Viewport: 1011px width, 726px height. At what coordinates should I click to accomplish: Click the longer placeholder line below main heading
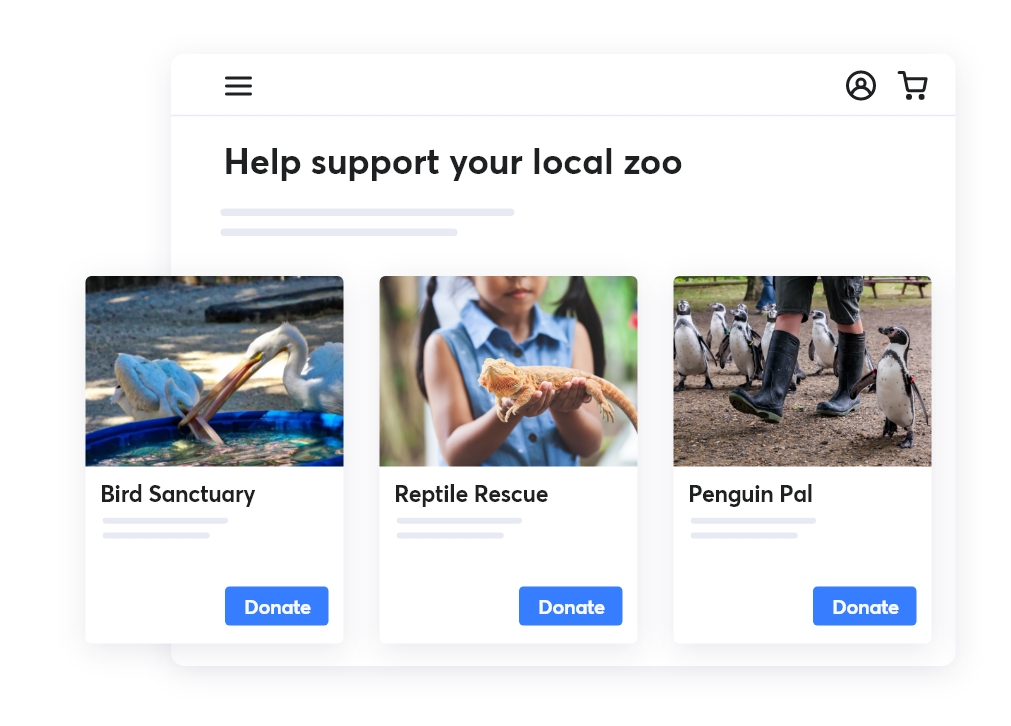pos(367,212)
